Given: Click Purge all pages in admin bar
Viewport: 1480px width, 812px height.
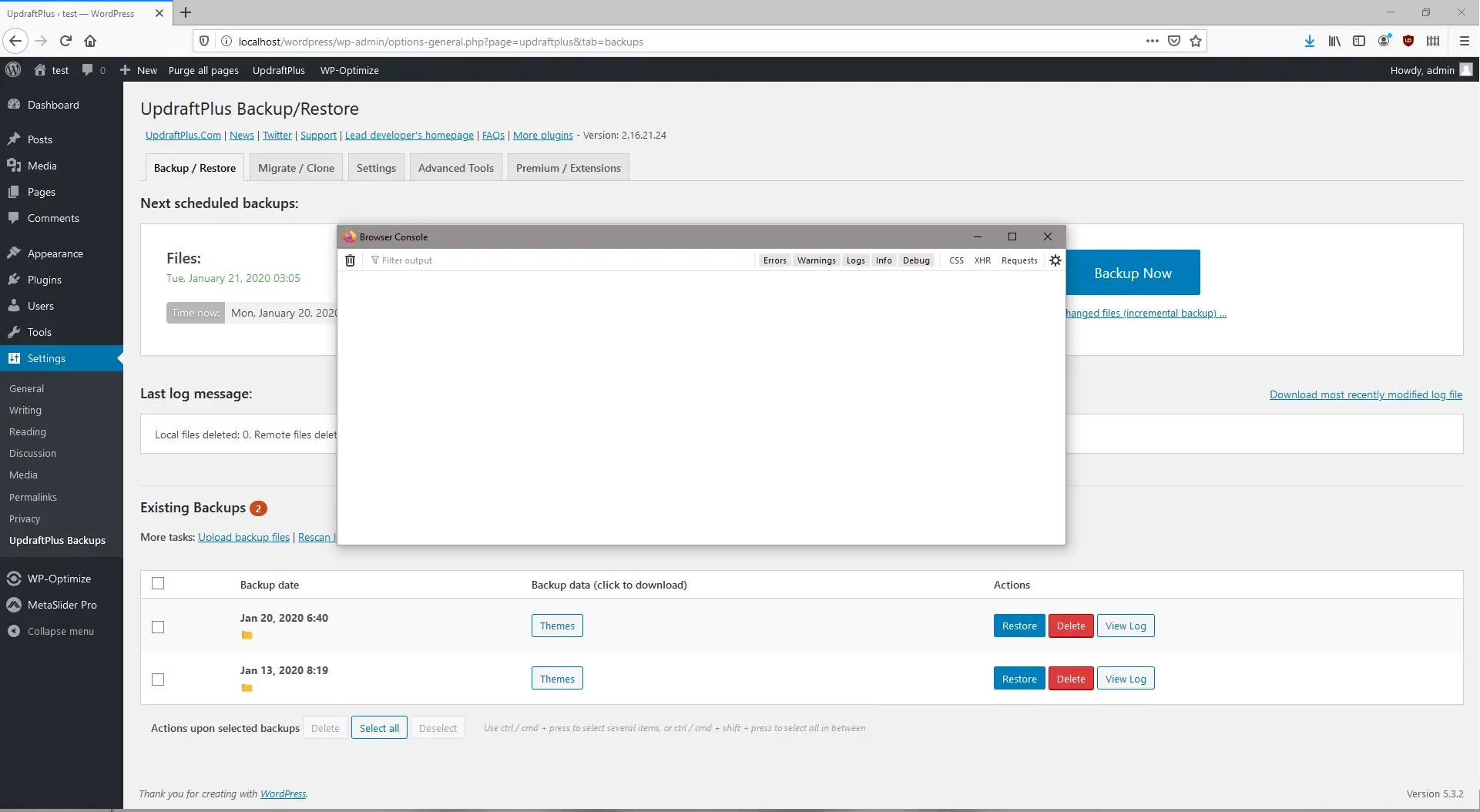Looking at the screenshot, I should pyautogui.click(x=203, y=70).
